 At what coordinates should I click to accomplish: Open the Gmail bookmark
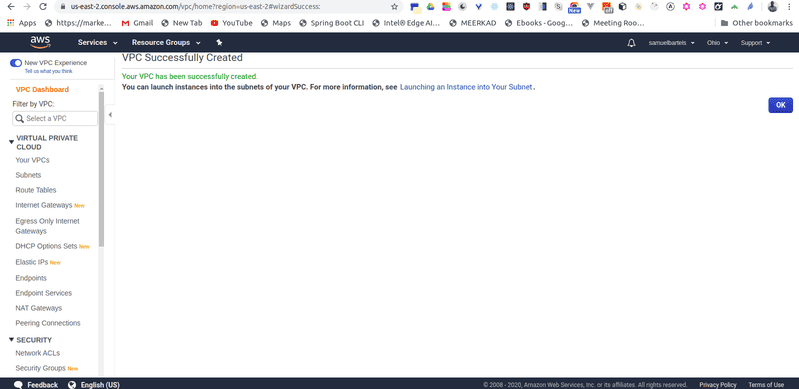[x=137, y=23]
